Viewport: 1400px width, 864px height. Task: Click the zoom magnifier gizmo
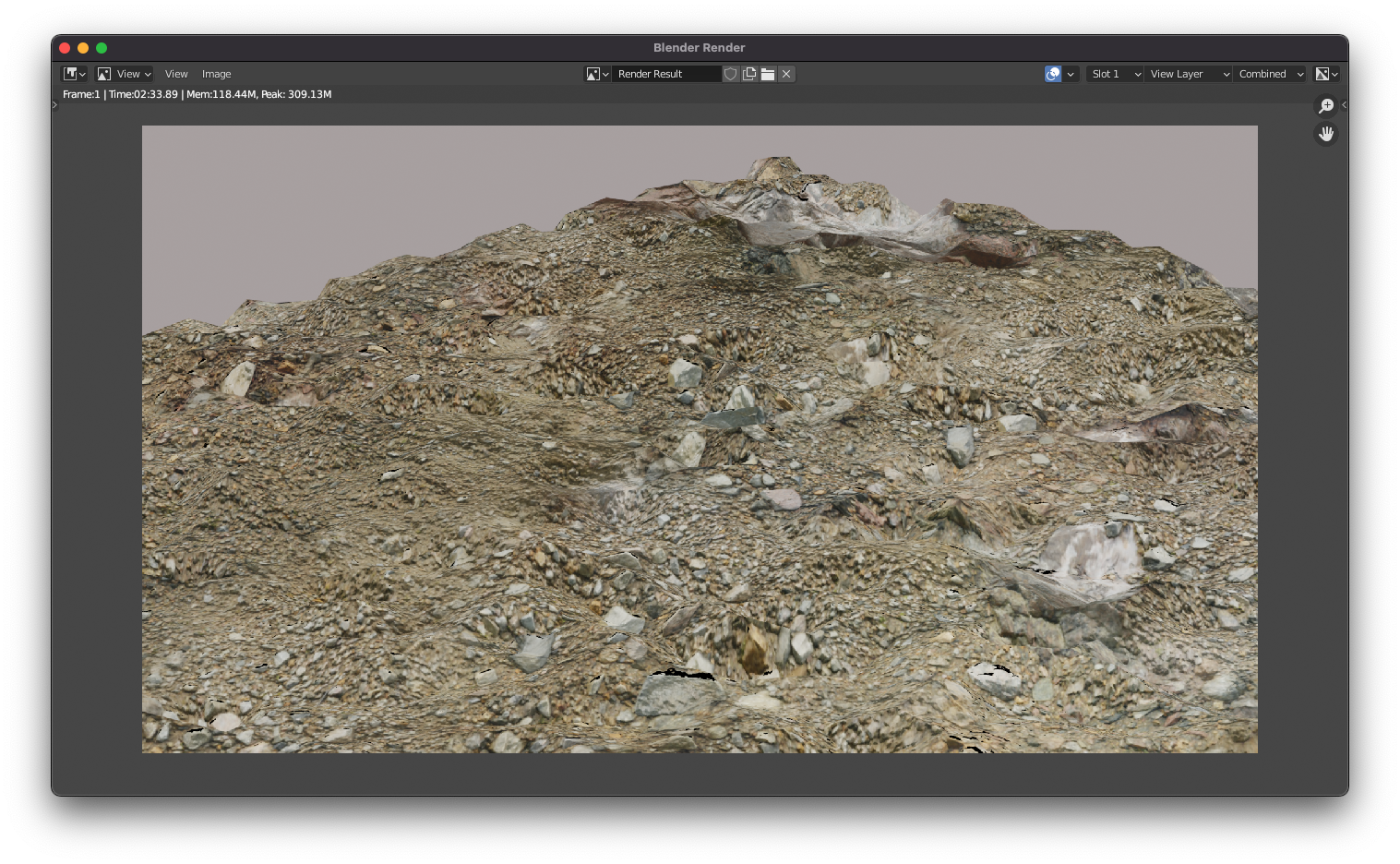point(1326,106)
